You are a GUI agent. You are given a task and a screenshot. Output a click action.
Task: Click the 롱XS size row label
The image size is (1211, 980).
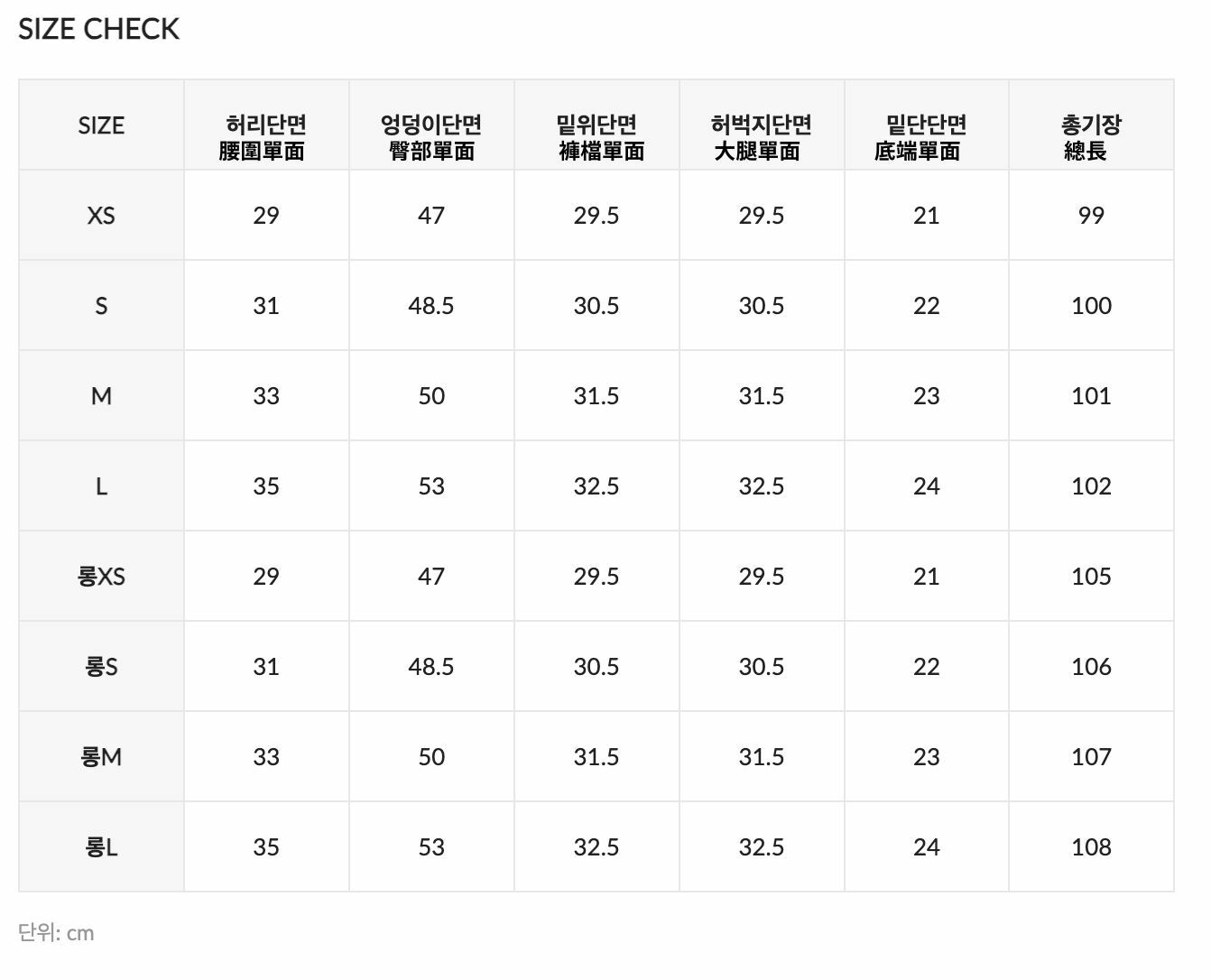coord(101,577)
